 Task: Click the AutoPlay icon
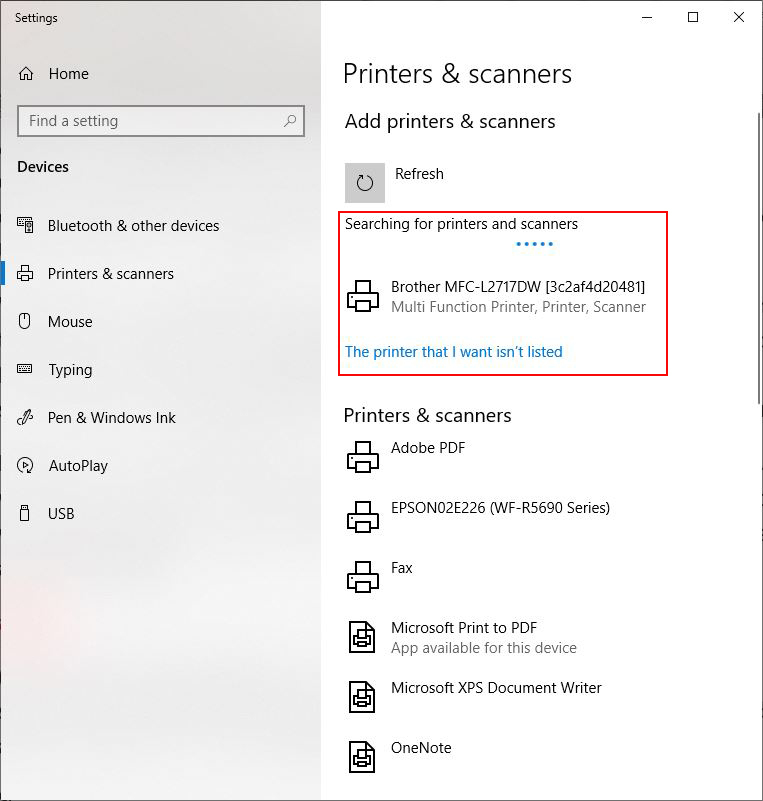(x=25, y=465)
